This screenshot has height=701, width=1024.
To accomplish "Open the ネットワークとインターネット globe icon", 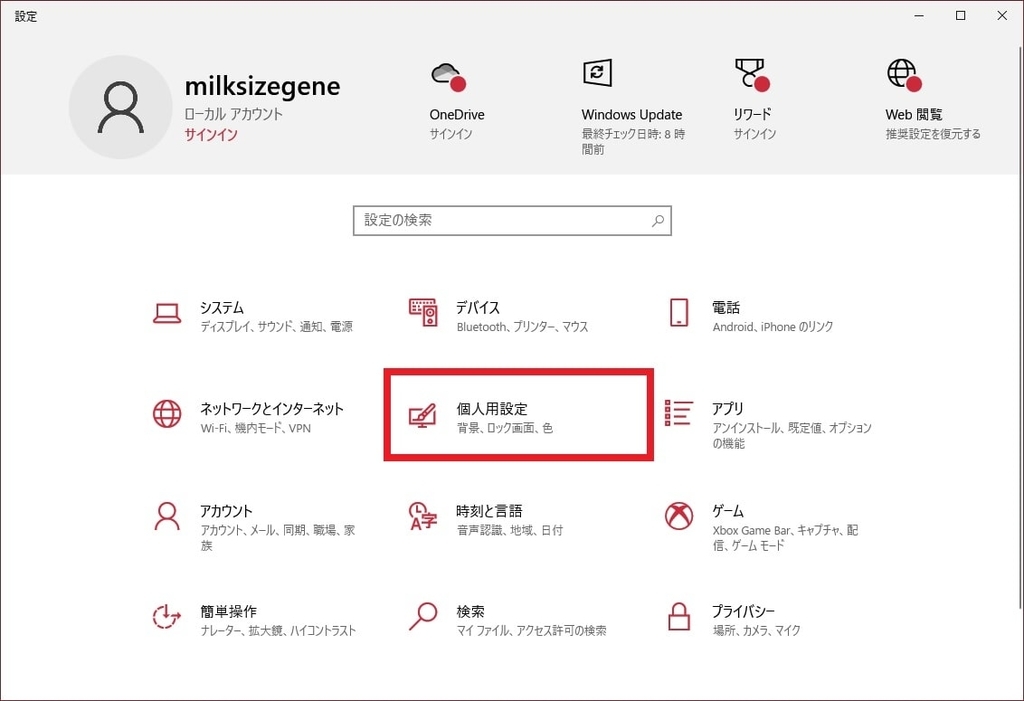I will [167, 414].
